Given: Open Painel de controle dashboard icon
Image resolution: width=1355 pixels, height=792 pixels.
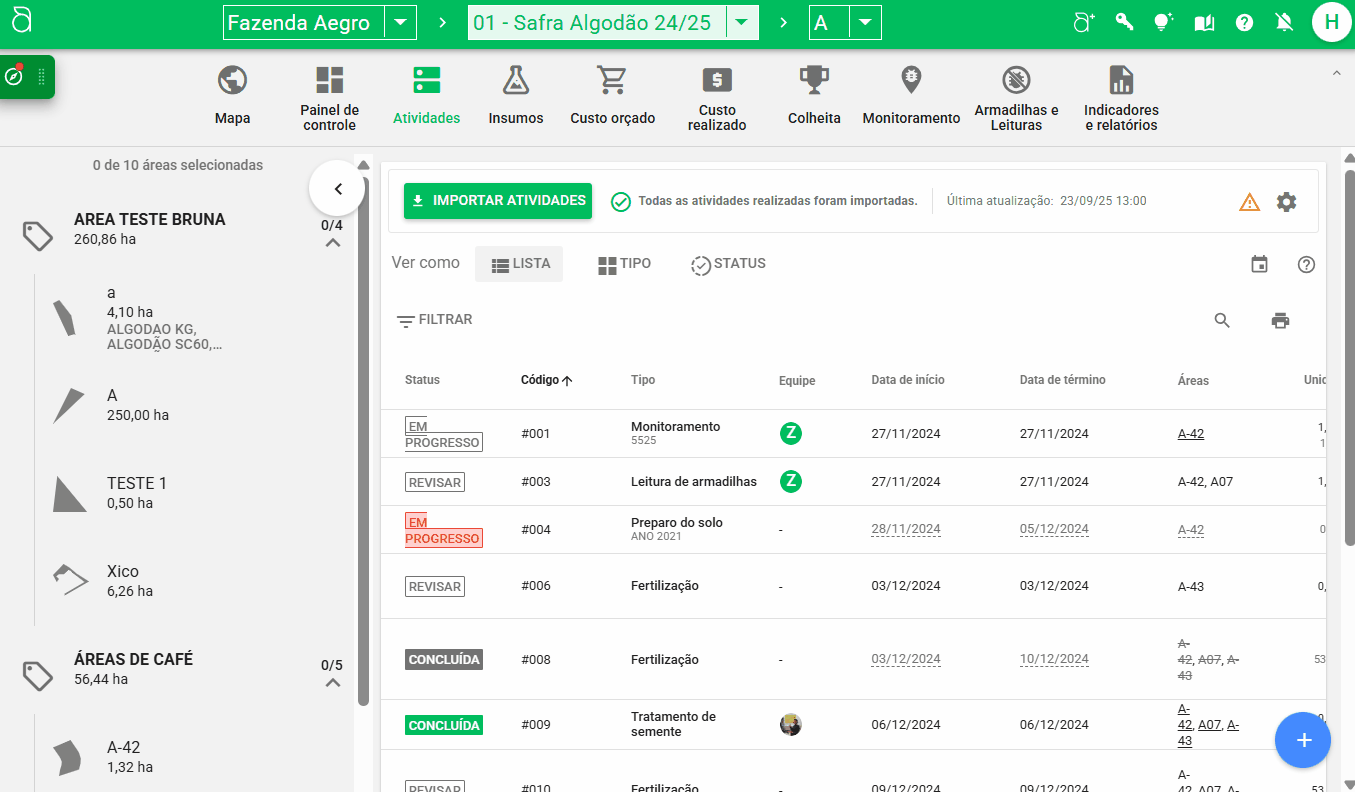Looking at the screenshot, I should (329, 80).
